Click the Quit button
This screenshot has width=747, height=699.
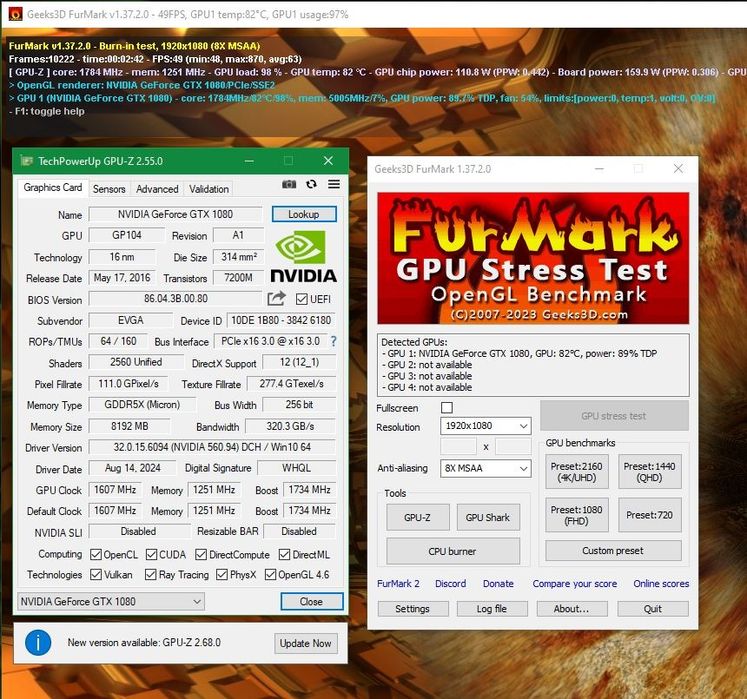coord(653,608)
